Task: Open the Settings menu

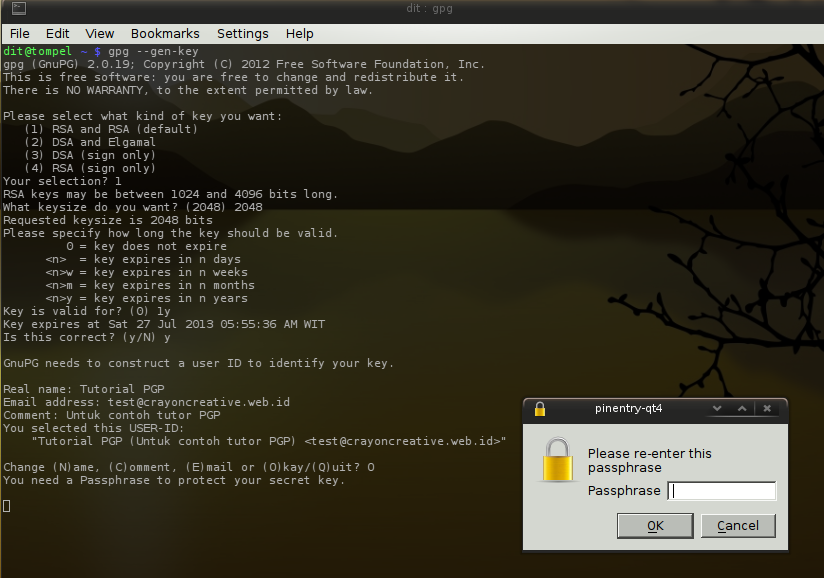Action: point(242,34)
